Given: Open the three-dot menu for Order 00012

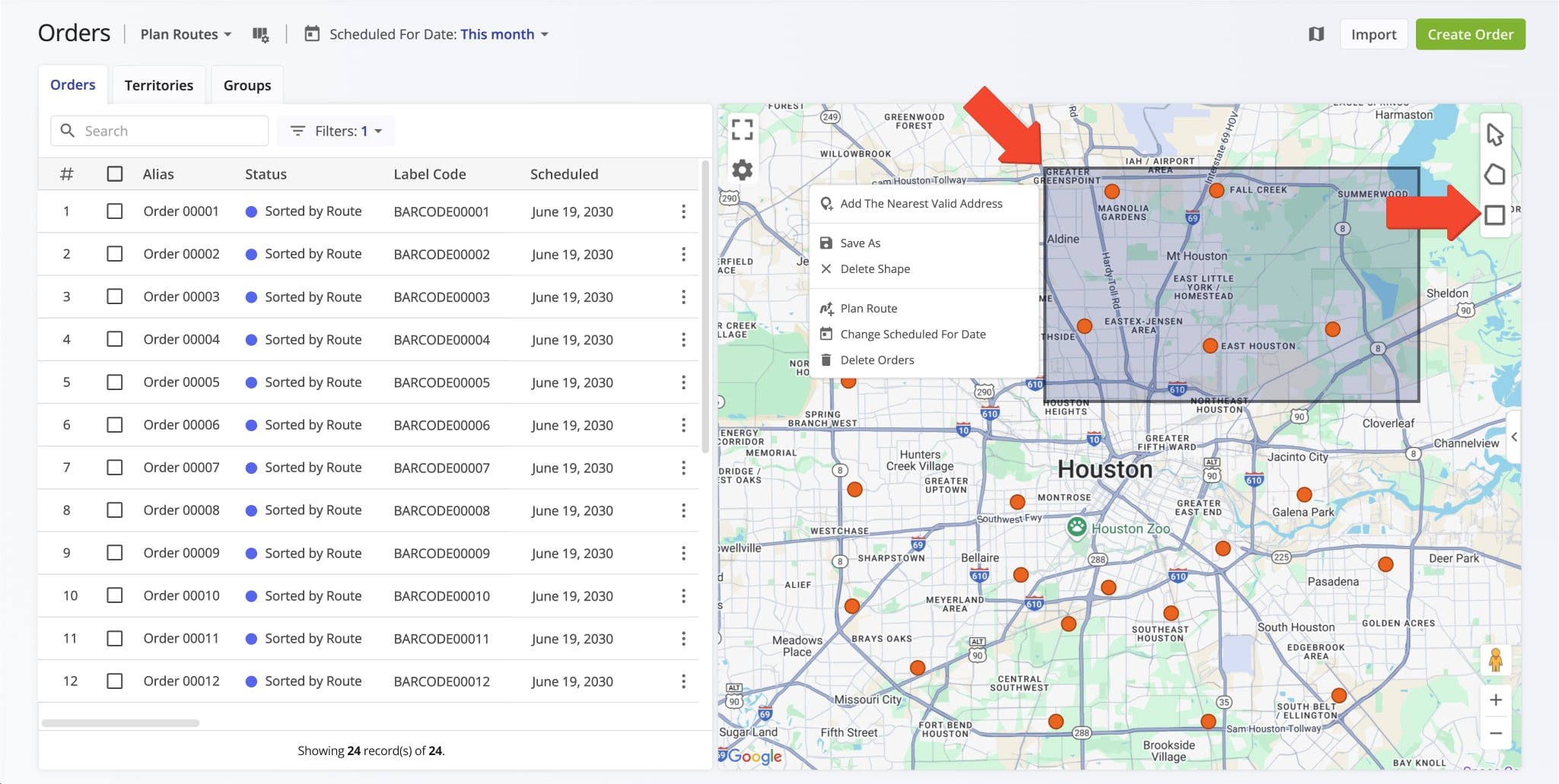Looking at the screenshot, I should (x=683, y=681).
